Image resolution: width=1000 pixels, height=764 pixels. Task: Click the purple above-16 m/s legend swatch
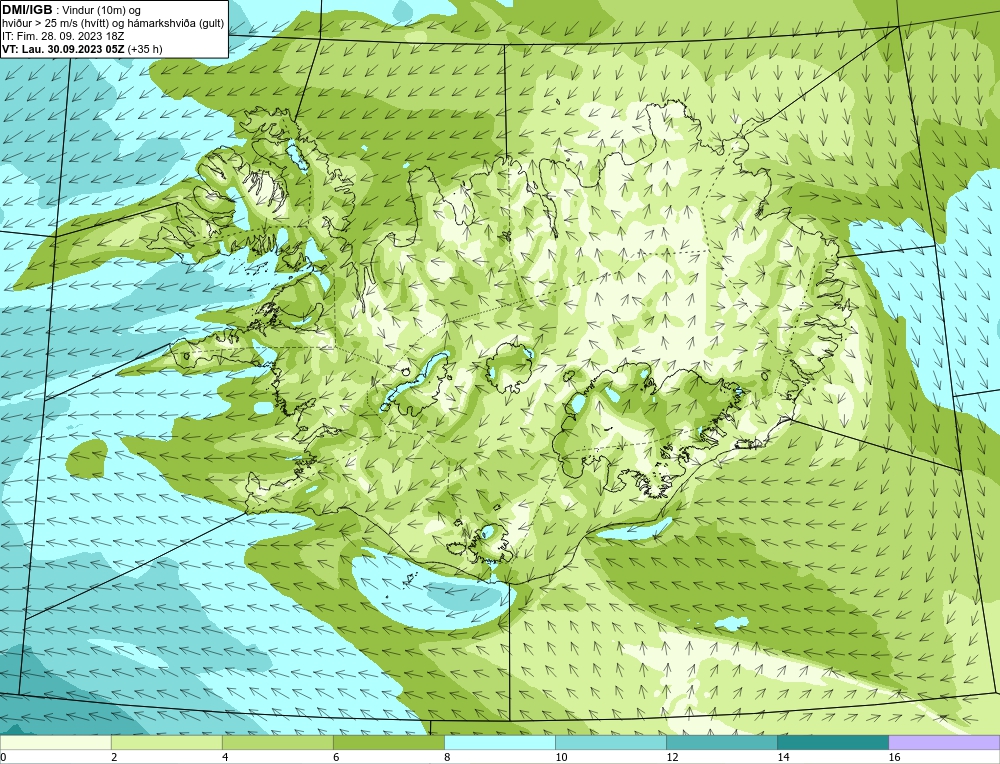click(944, 742)
